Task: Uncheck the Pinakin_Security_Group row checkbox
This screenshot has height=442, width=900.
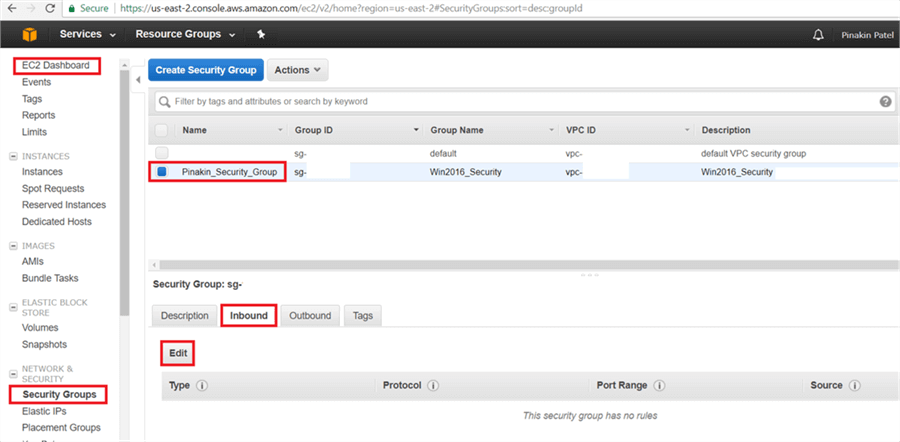Action: 162,172
